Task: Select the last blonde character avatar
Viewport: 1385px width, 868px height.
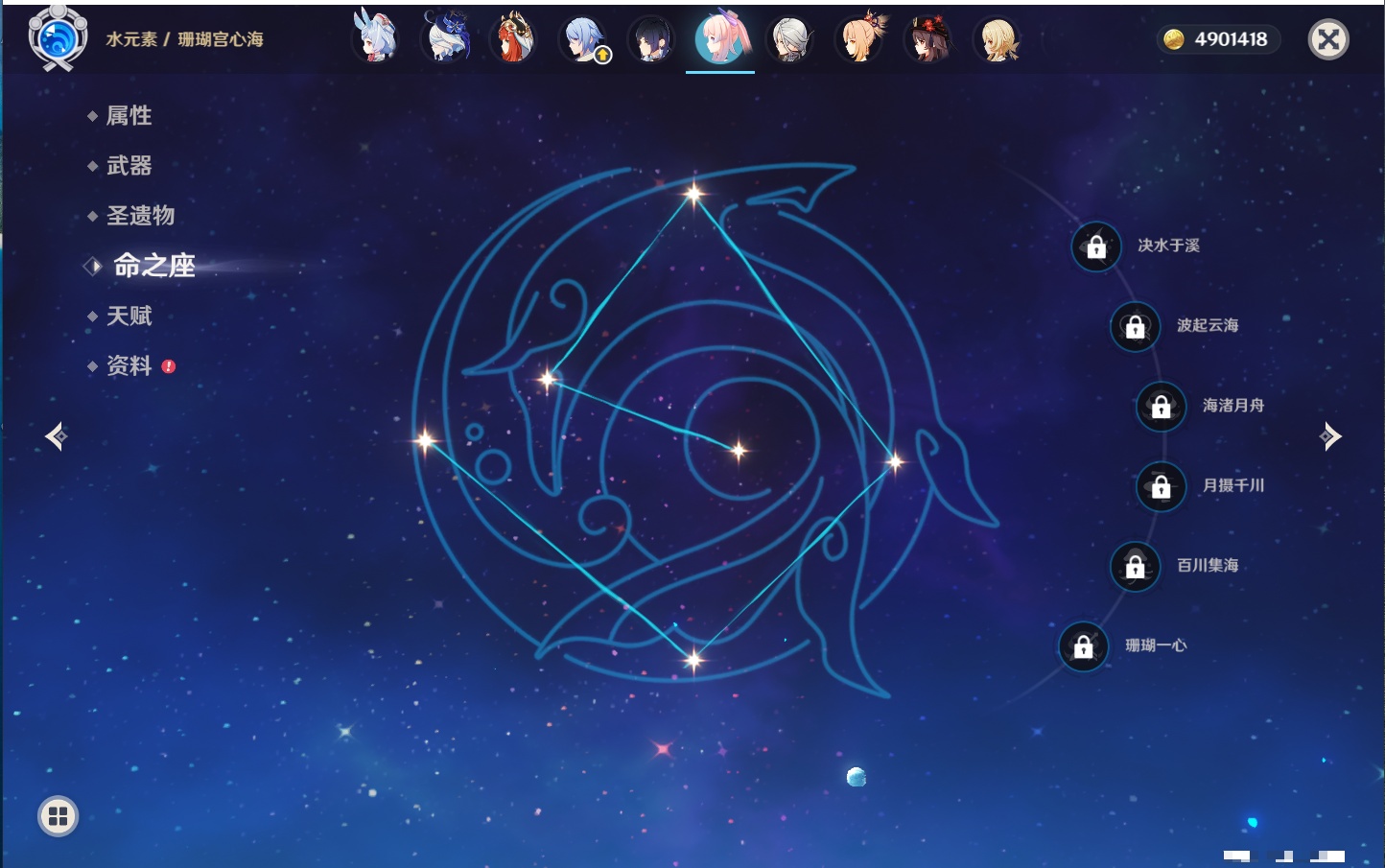Action: click(x=998, y=39)
